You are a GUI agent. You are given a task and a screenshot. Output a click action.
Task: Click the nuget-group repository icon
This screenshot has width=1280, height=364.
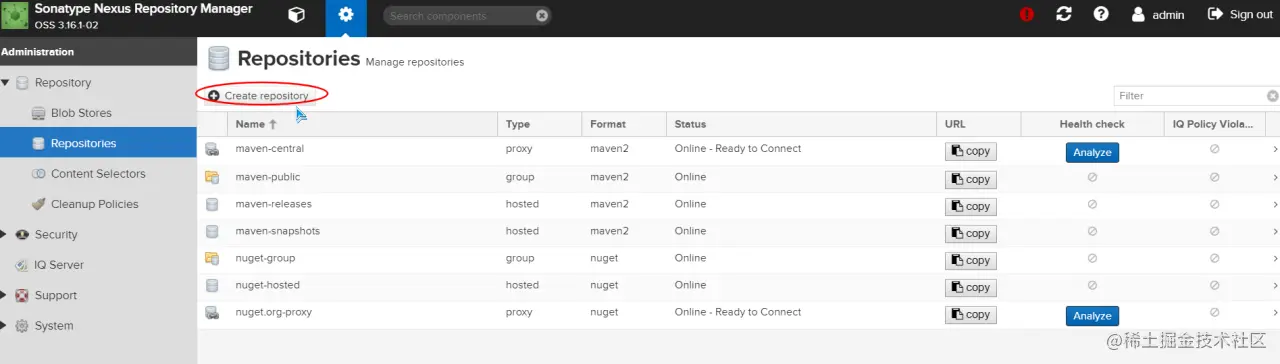[212, 258]
